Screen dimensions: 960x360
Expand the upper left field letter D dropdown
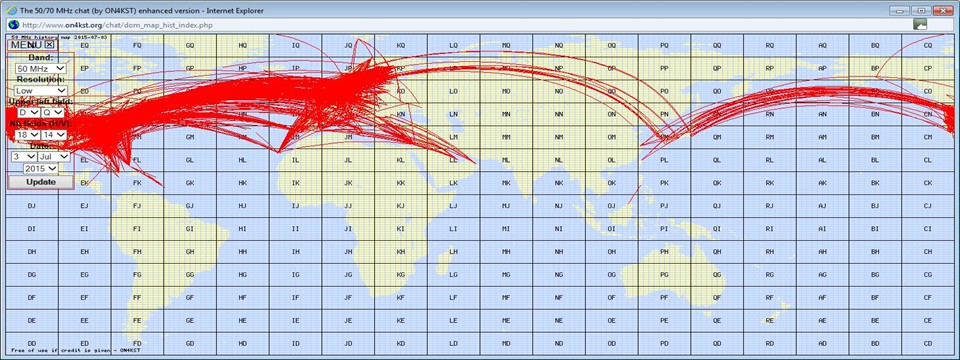[28, 113]
